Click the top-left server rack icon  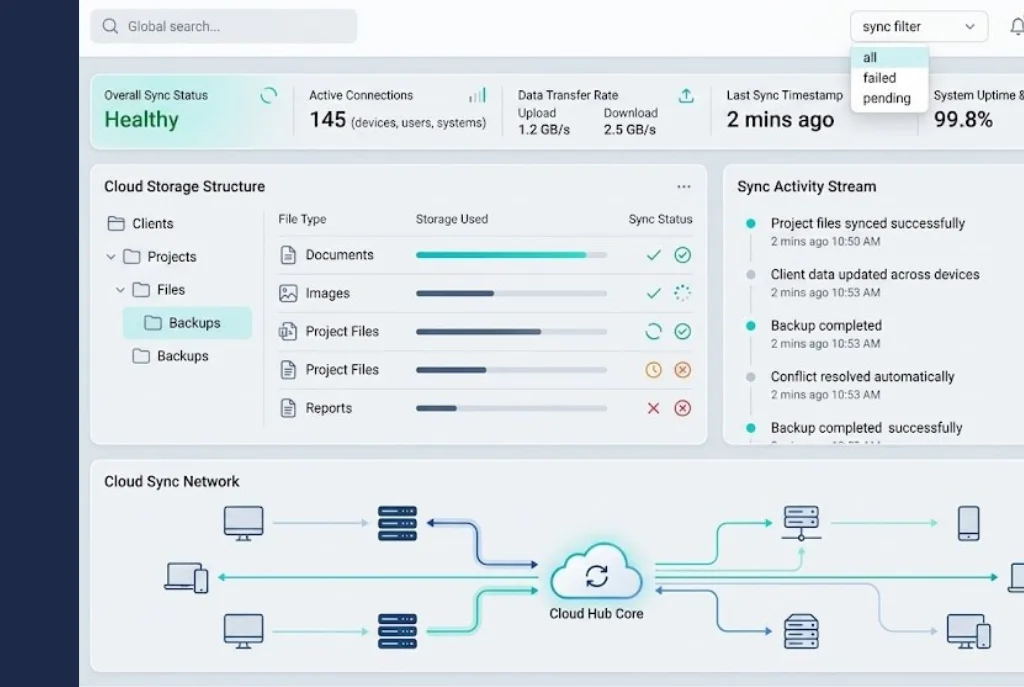[x=397, y=523]
